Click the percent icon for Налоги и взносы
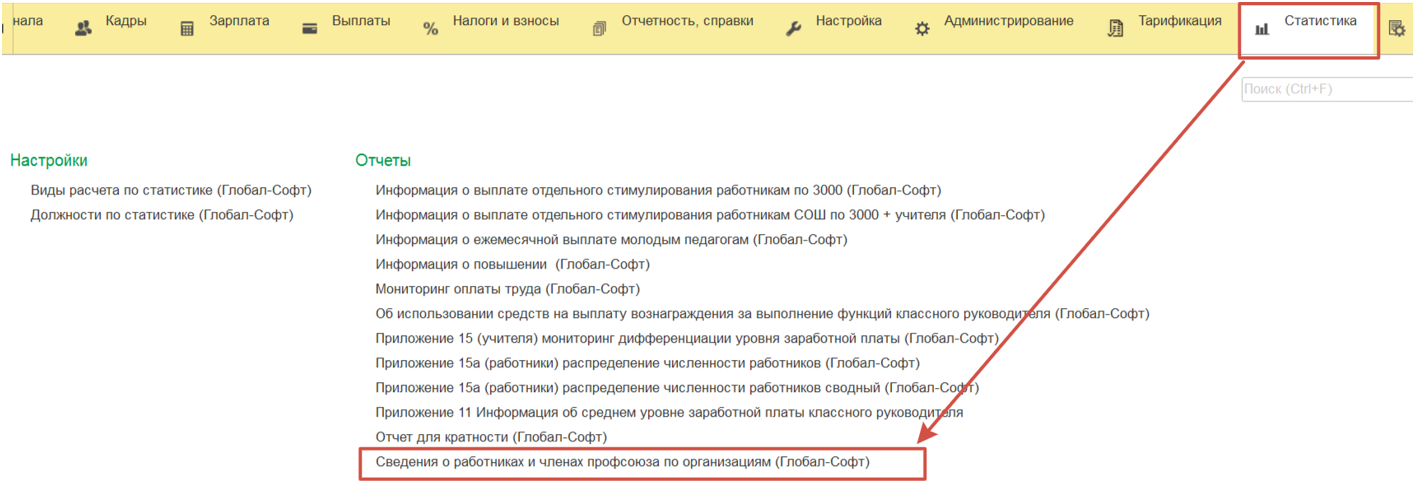 [x=431, y=29]
